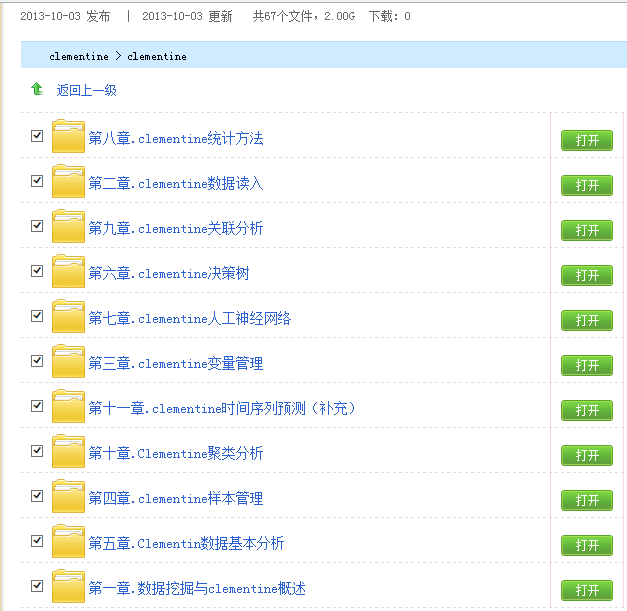This screenshot has width=627, height=611.
Task: Click folder icon for 第一章 数据挖掘概述
Action: [x=68, y=586]
